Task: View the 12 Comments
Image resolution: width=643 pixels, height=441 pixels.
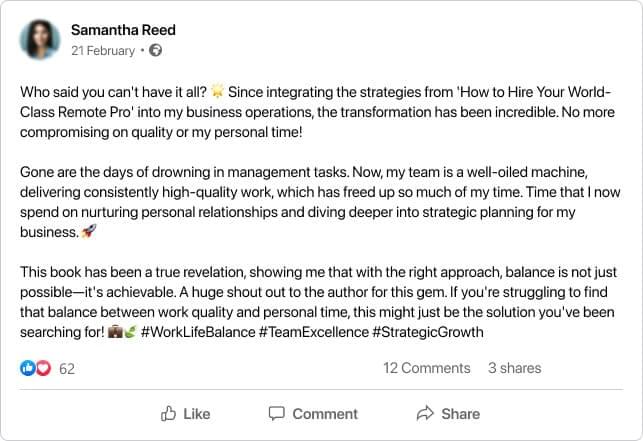Action: 426,368
